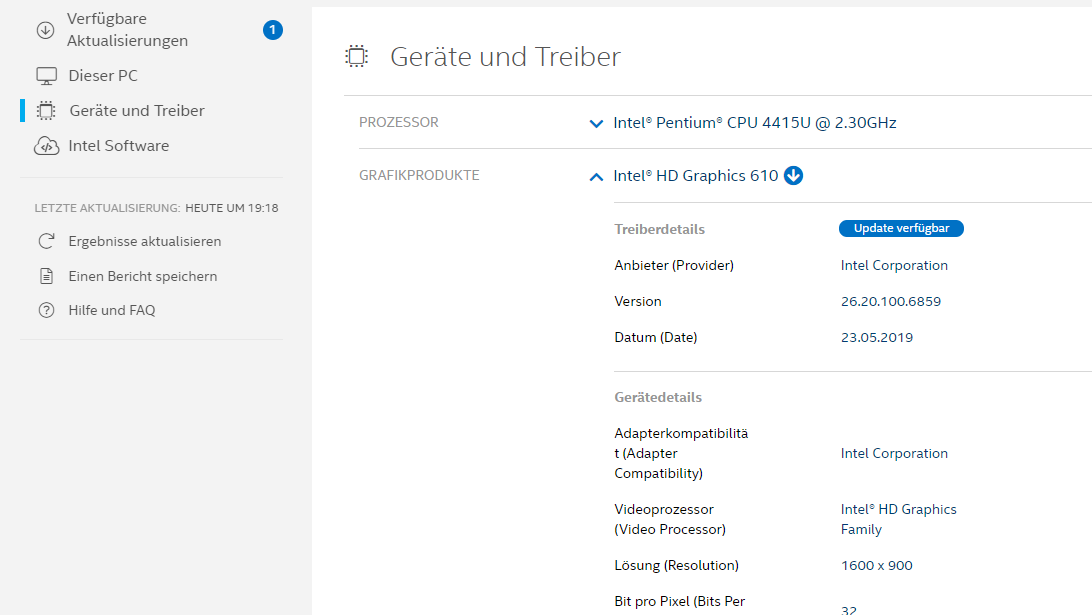Click Ergebnisse aktualisieren link
The width and height of the screenshot is (1092, 615).
coord(145,241)
